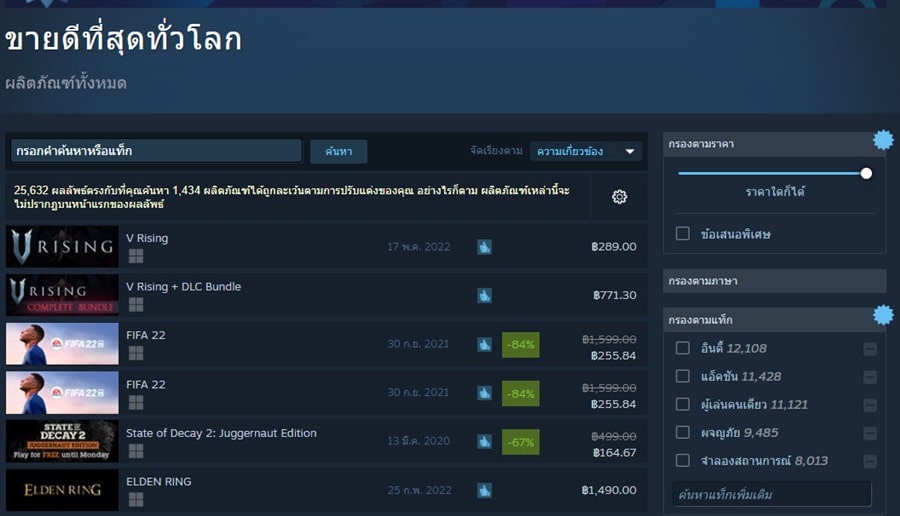Image resolution: width=900 pixels, height=516 pixels.
Task: Click the ฿289.00 price
Action: pyautogui.click(x=614, y=247)
